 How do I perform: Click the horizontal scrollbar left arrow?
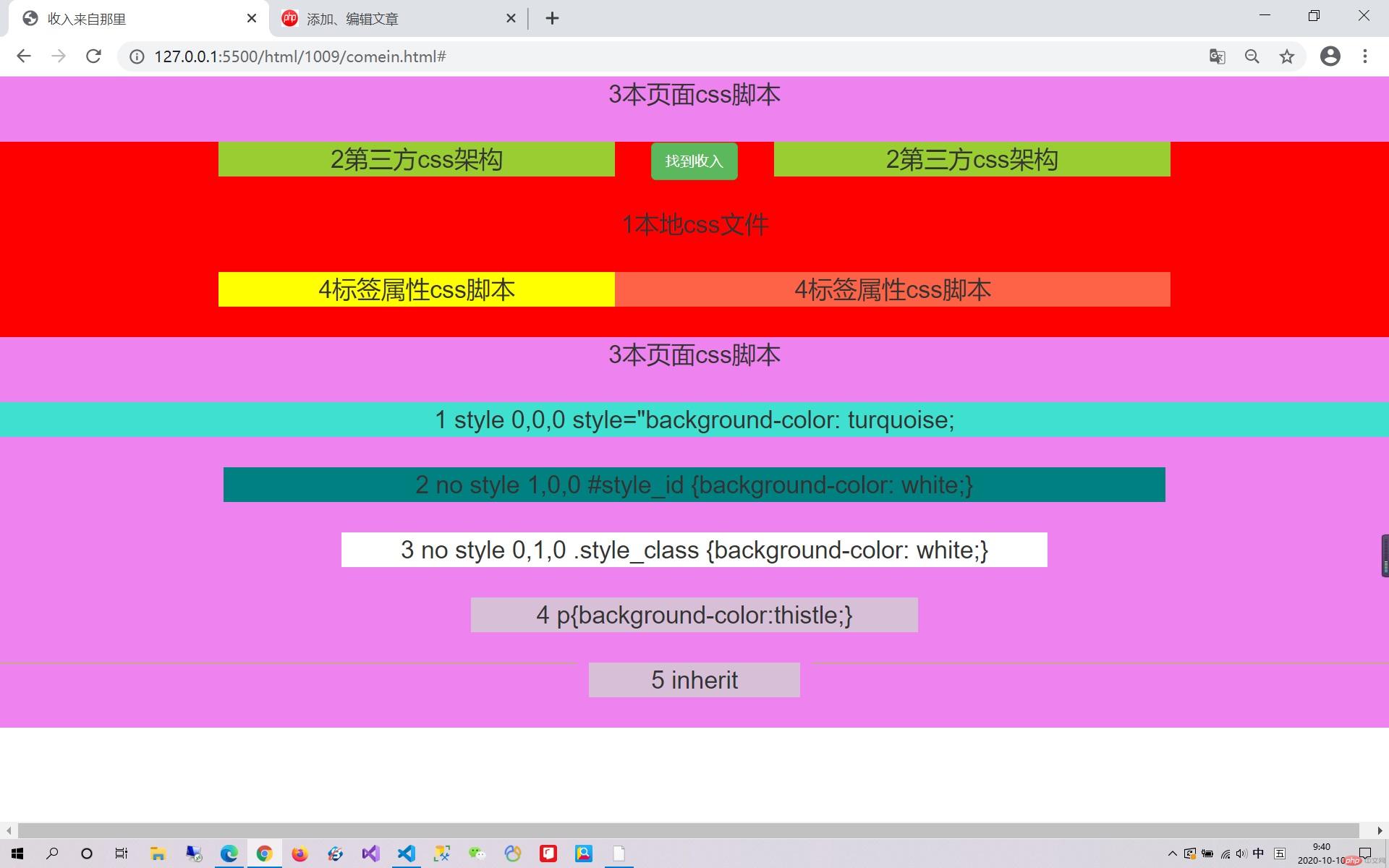[8, 830]
